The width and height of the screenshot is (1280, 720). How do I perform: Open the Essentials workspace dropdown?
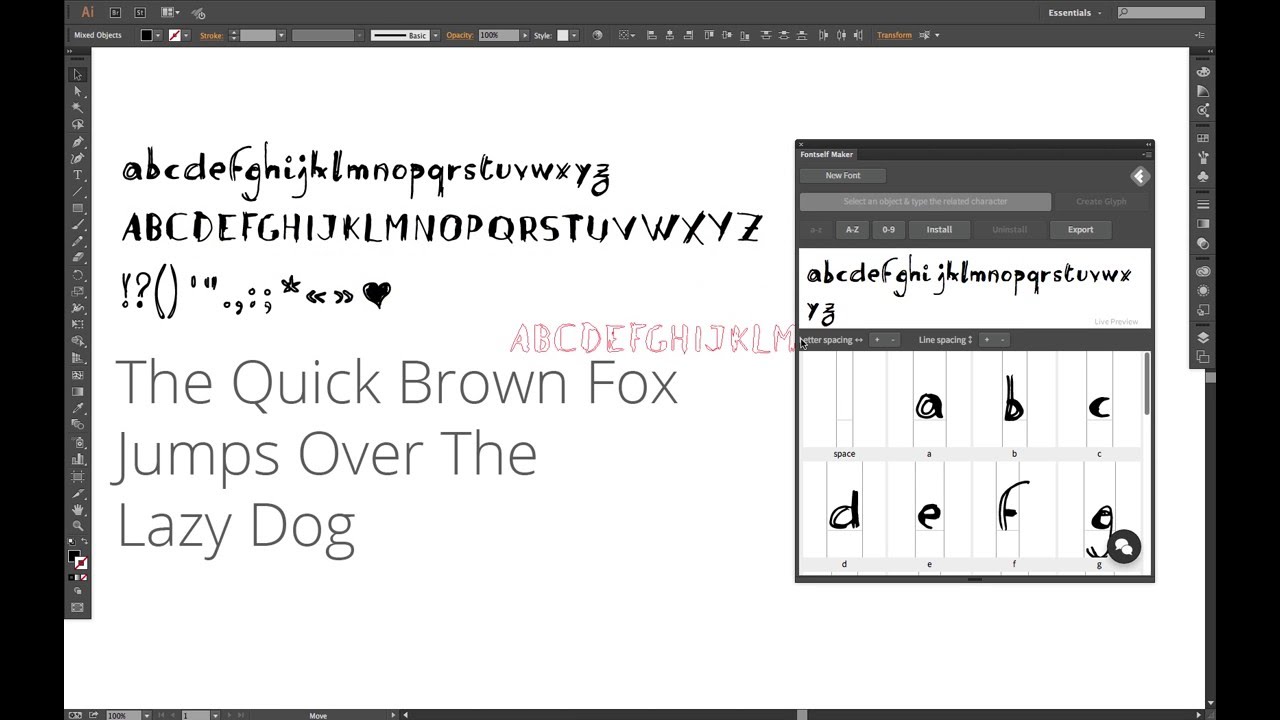(1074, 13)
